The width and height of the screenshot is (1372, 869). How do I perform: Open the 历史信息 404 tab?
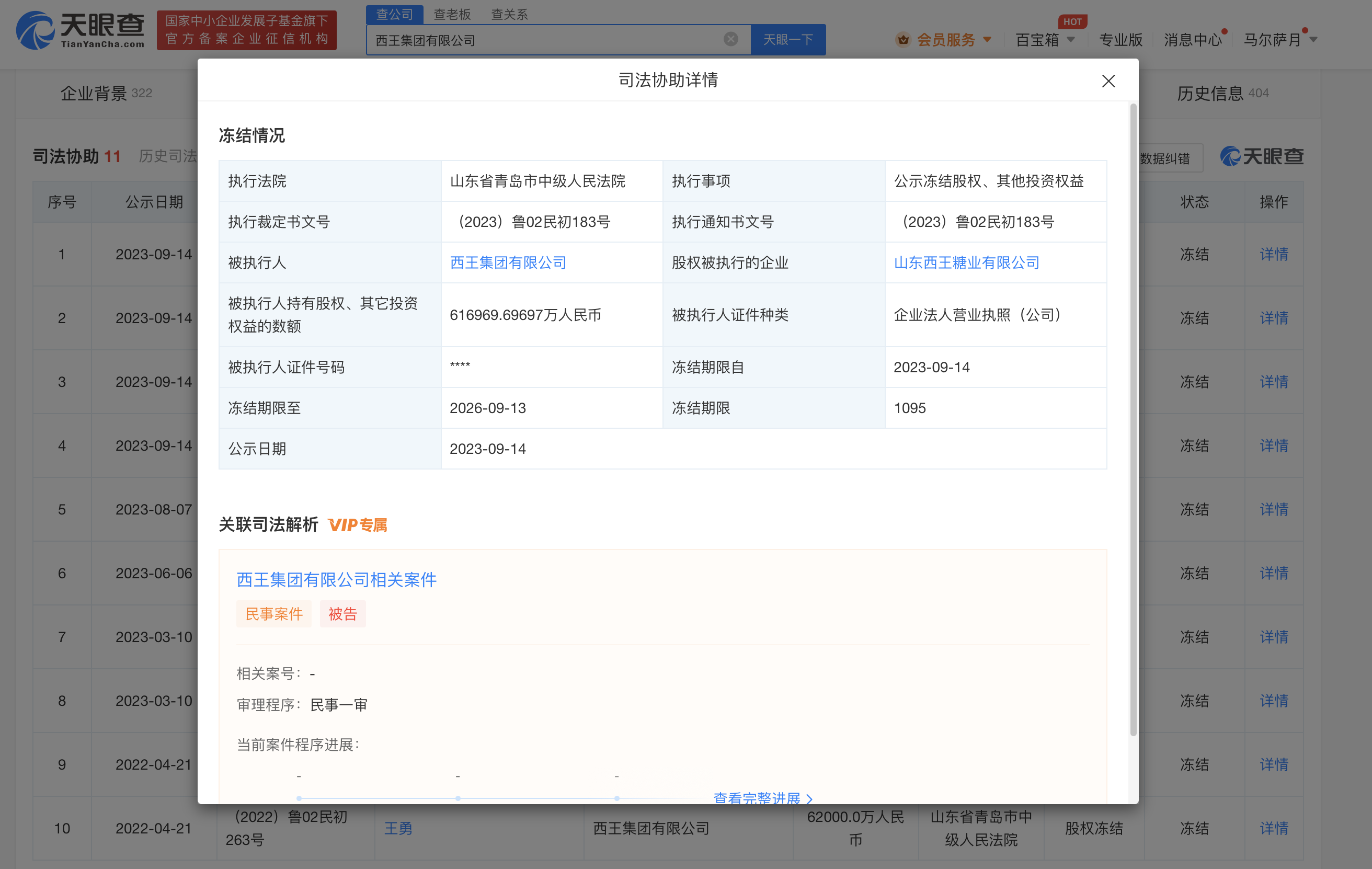pyautogui.click(x=1222, y=93)
